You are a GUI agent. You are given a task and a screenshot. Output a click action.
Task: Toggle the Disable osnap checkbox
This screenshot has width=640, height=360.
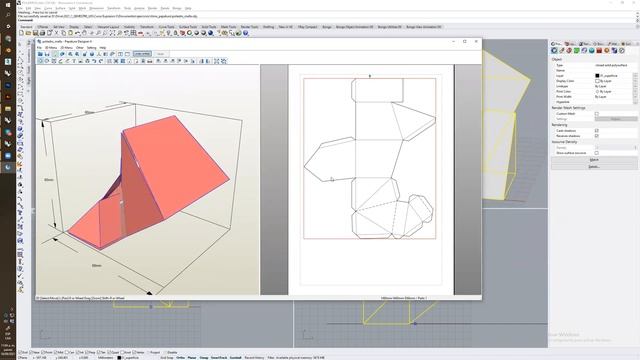[166, 352]
